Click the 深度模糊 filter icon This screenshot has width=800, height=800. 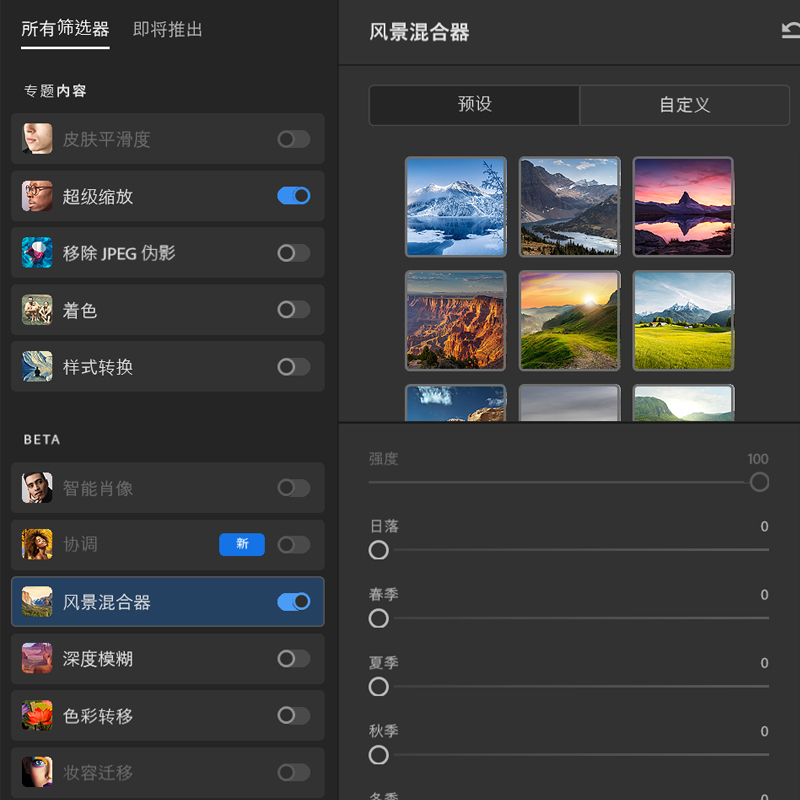tap(37, 658)
